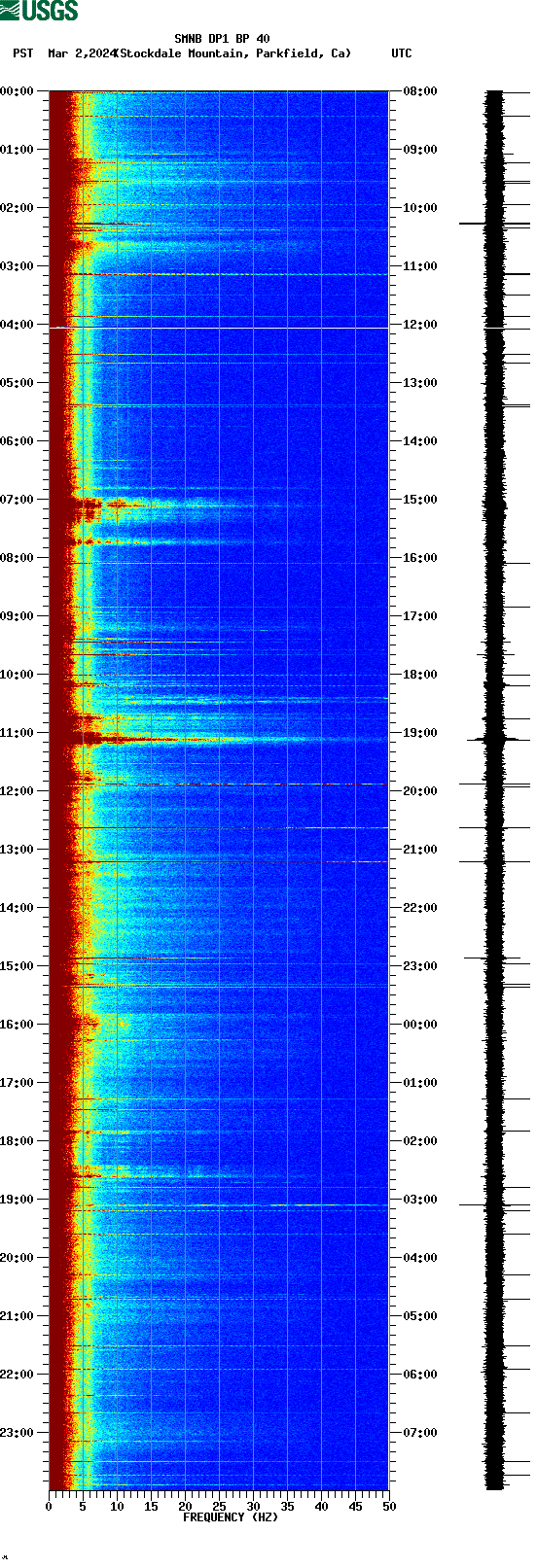Image resolution: width=537 pixels, height=1568 pixels.
Task: Click the PST timezone label
Action: [x=23, y=53]
